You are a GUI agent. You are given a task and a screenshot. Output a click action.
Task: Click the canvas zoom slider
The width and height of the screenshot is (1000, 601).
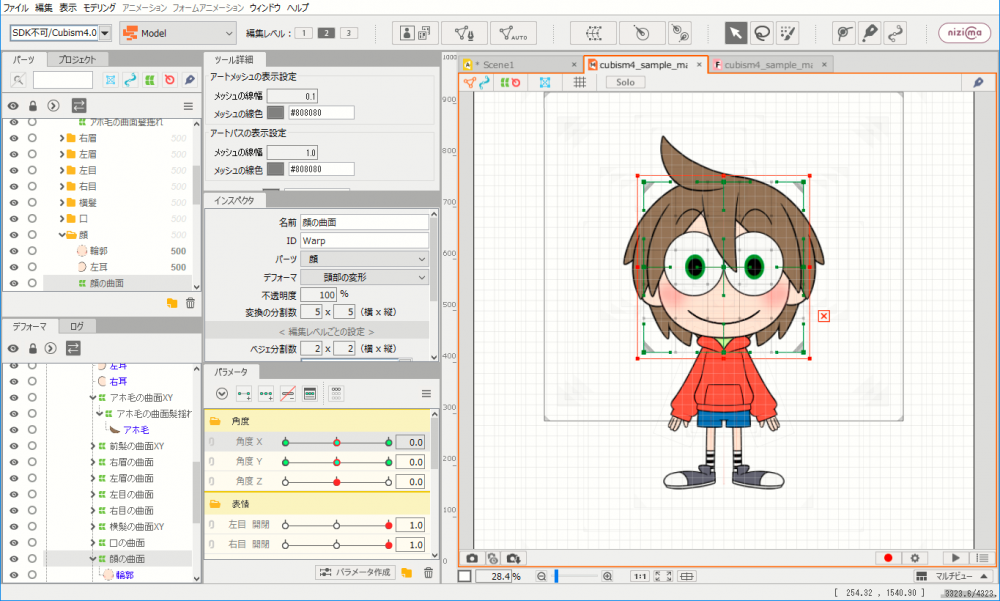[x=574, y=576]
